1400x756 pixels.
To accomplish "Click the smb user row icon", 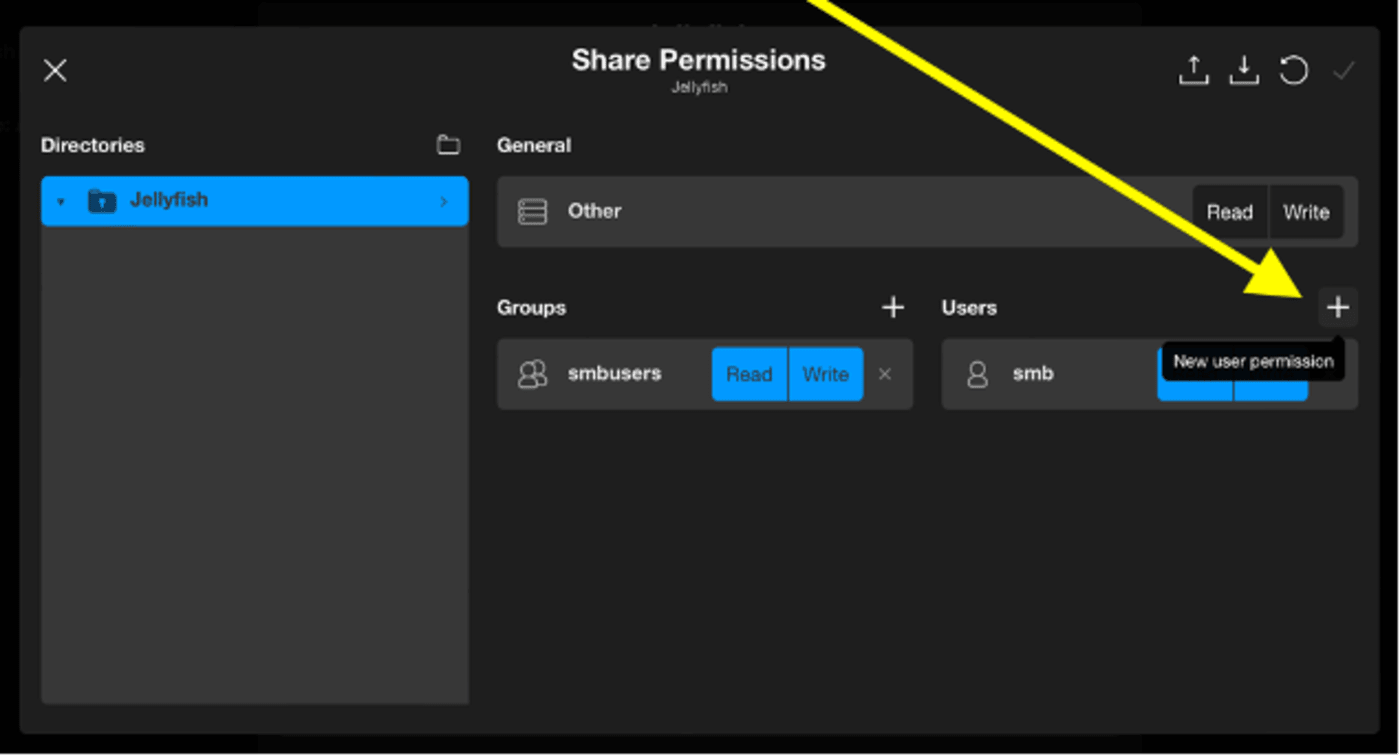I will coord(977,374).
